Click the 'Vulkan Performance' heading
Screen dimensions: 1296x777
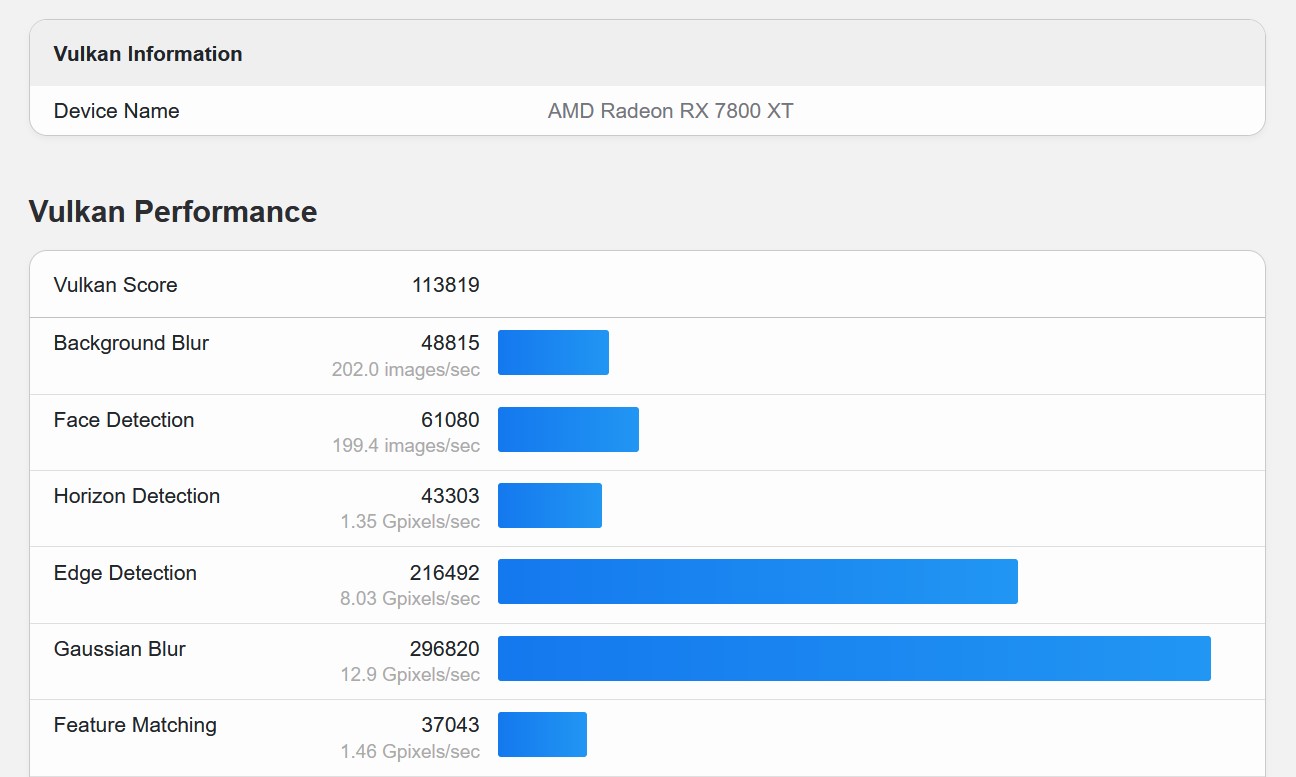(173, 212)
